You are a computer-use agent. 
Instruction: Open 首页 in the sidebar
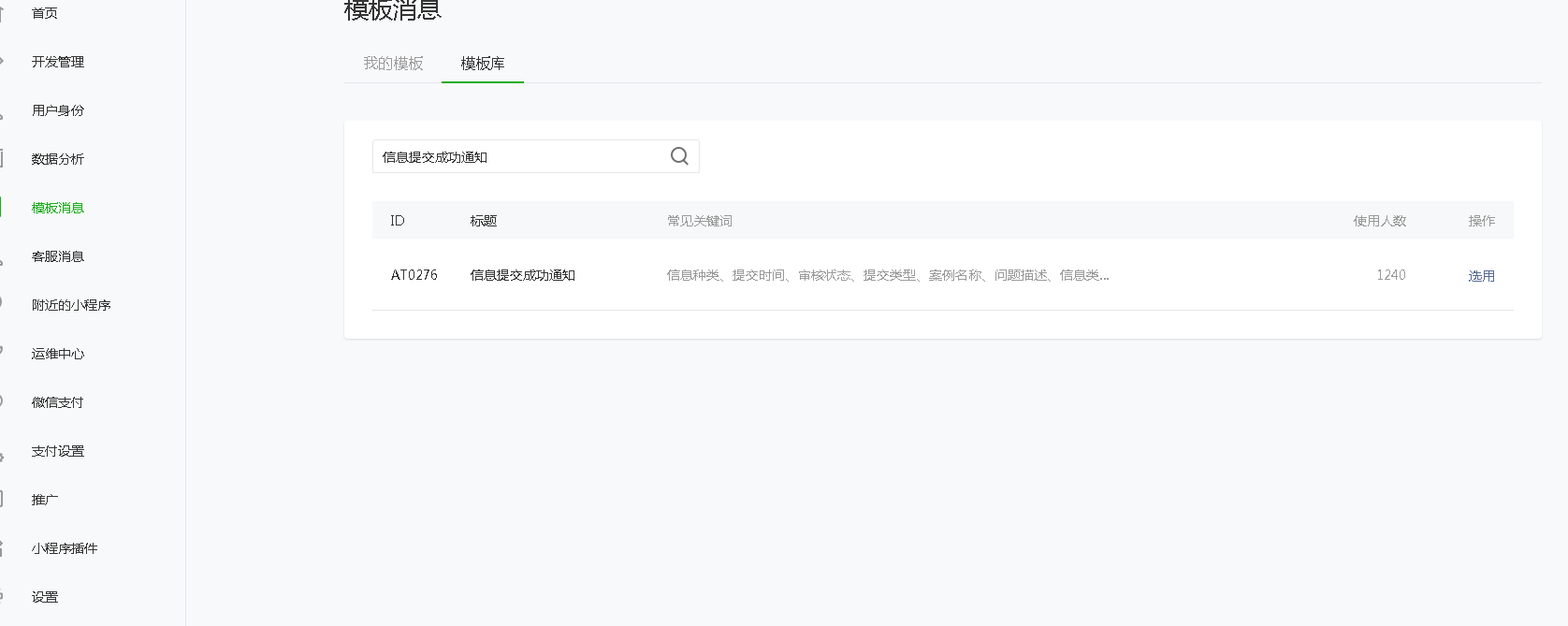coord(45,13)
